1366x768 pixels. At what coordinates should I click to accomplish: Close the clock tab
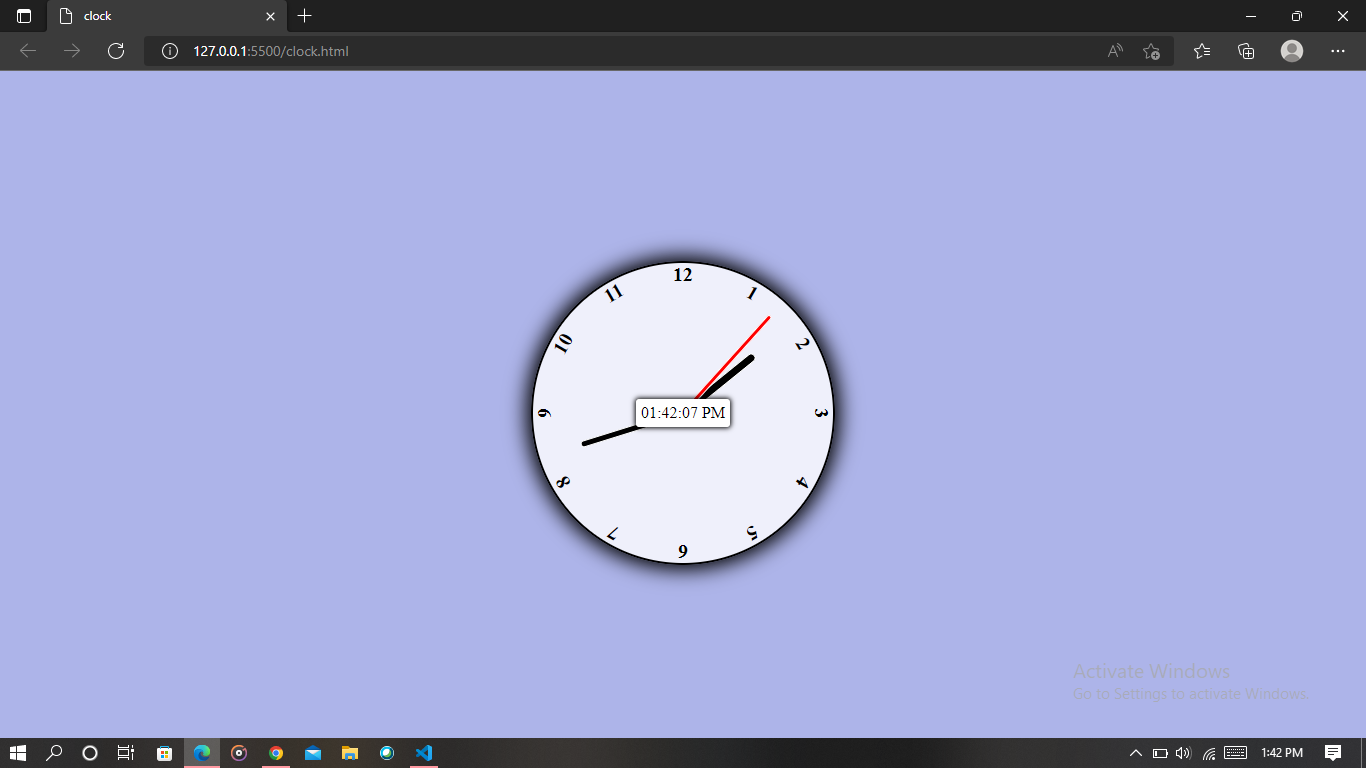pyautogui.click(x=270, y=16)
